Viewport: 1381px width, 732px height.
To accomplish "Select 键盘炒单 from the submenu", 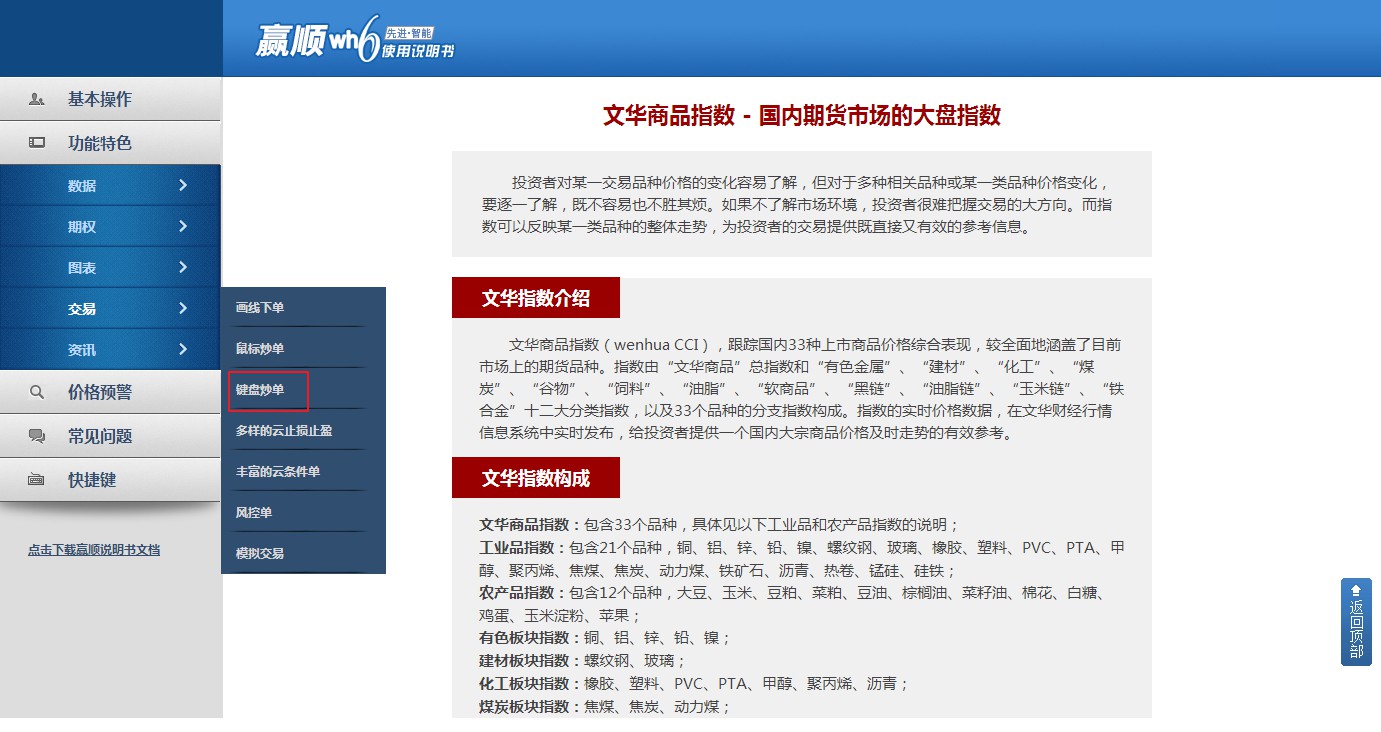I will (260, 390).
